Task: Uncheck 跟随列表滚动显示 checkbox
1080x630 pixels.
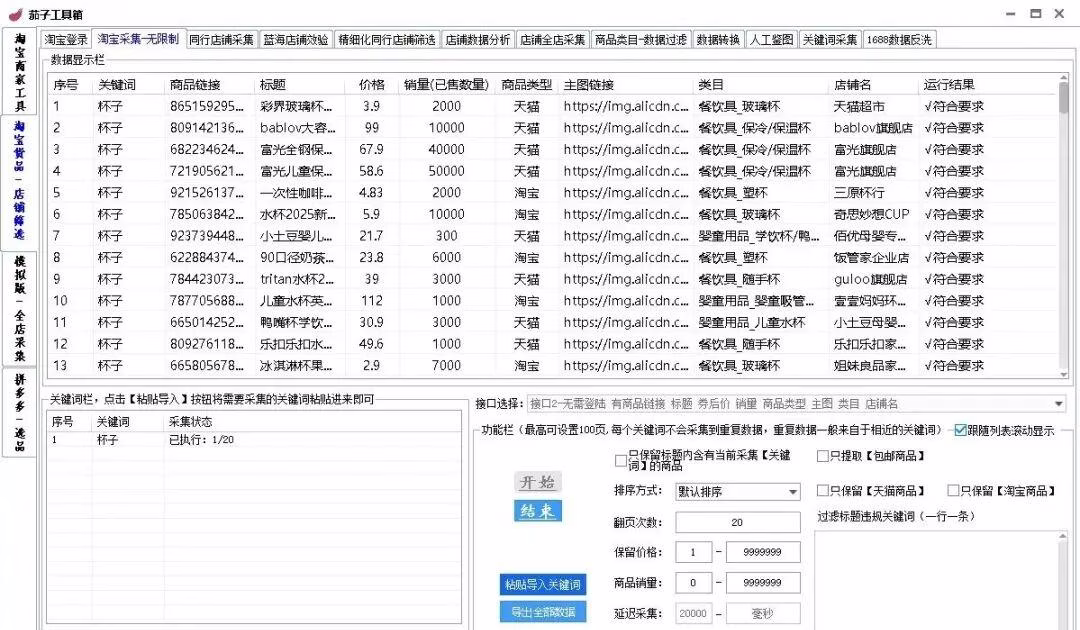Action: (960, 431)
